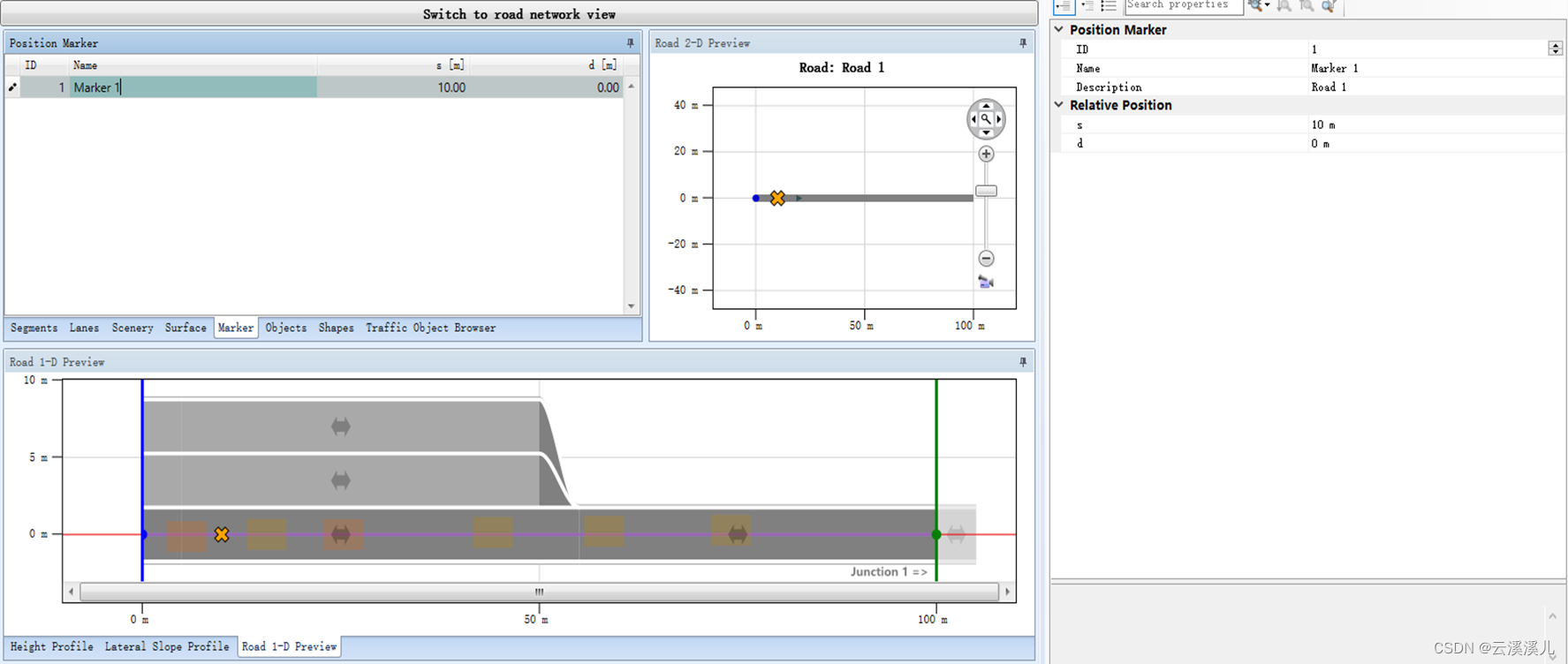Click the Name column header
The image size is (1568, 664).
(x=193, y=64)
